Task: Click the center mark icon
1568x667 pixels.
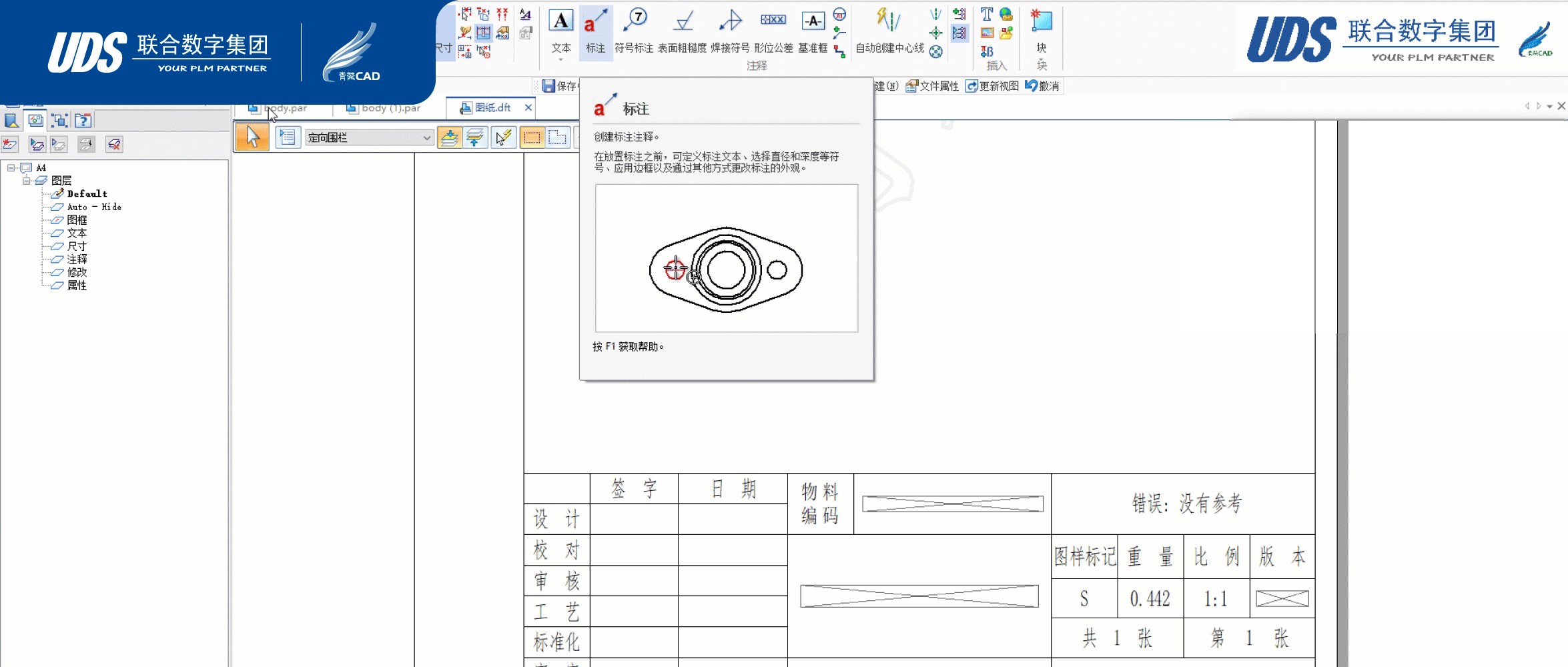Action: point(936,33)
